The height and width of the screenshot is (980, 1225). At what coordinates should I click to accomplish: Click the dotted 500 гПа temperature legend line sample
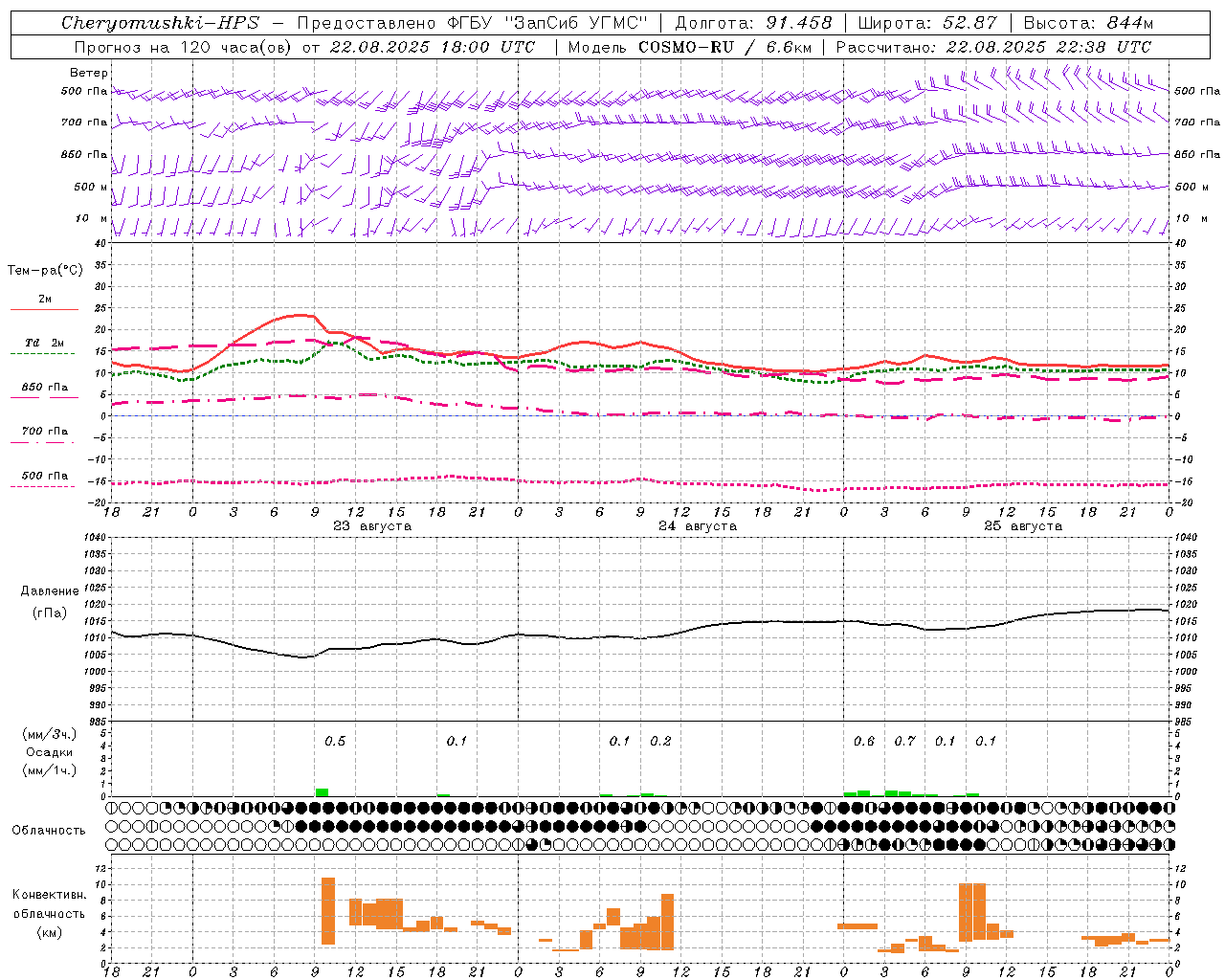point(43,486)
